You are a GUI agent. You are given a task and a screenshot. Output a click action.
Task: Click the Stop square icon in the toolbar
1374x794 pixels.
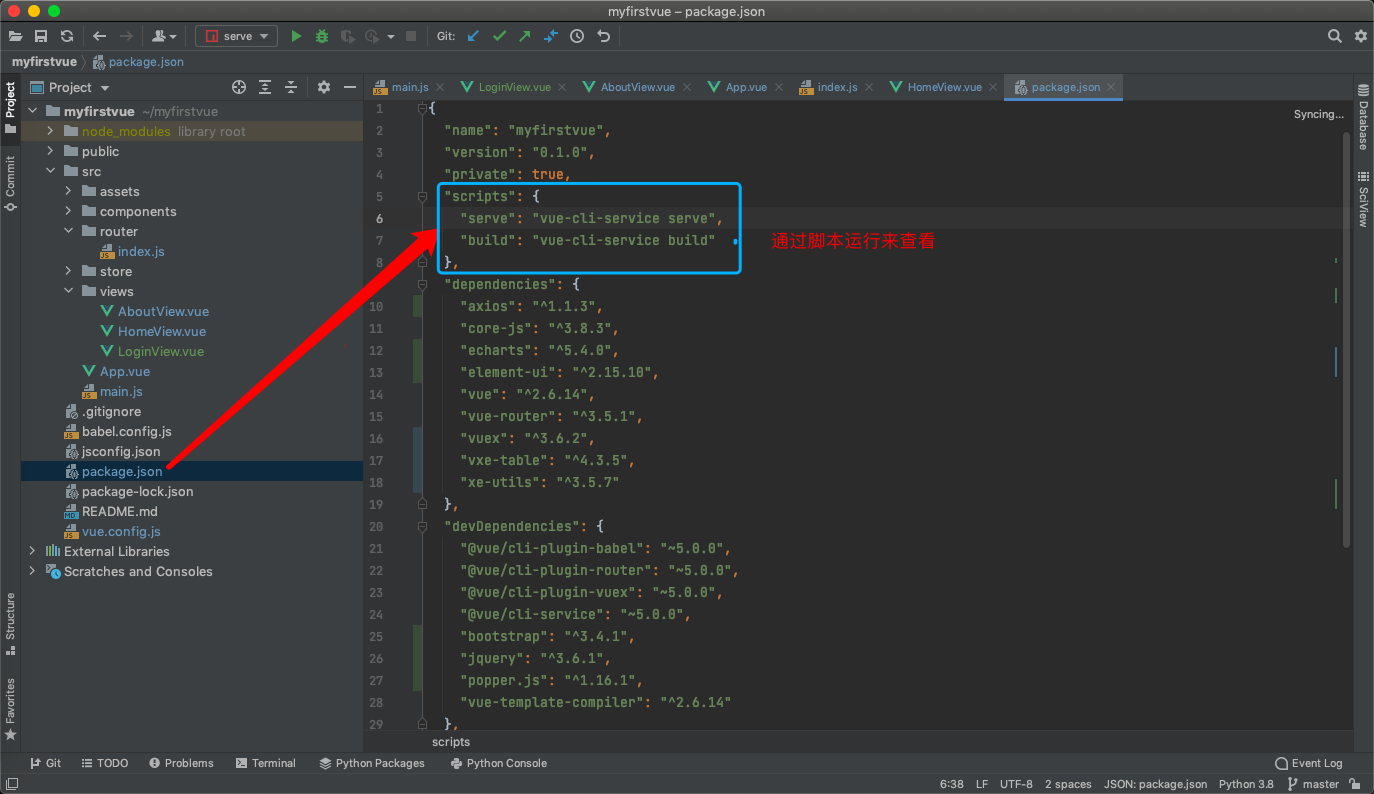click(411, 36)
